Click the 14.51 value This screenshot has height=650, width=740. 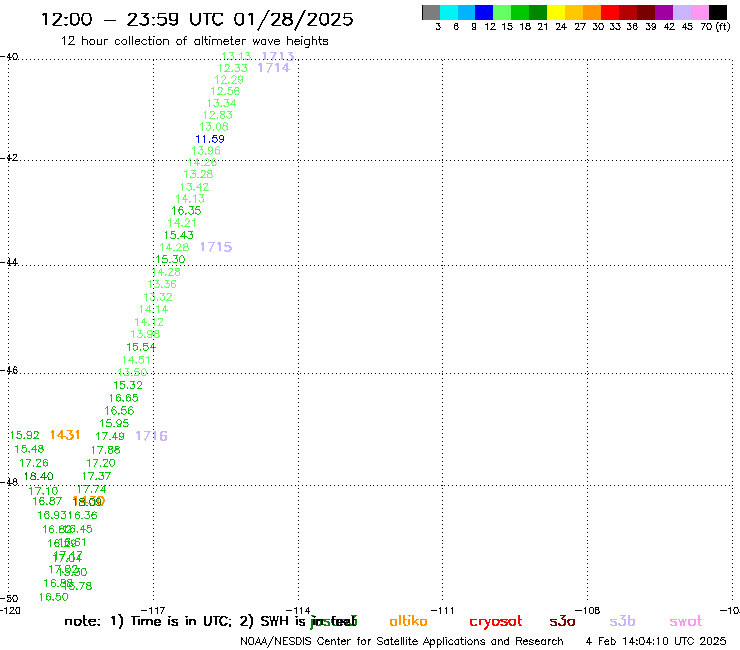(136, 360)
